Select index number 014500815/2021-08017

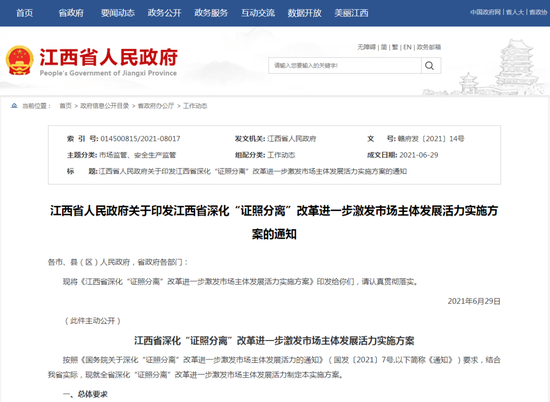140,139
